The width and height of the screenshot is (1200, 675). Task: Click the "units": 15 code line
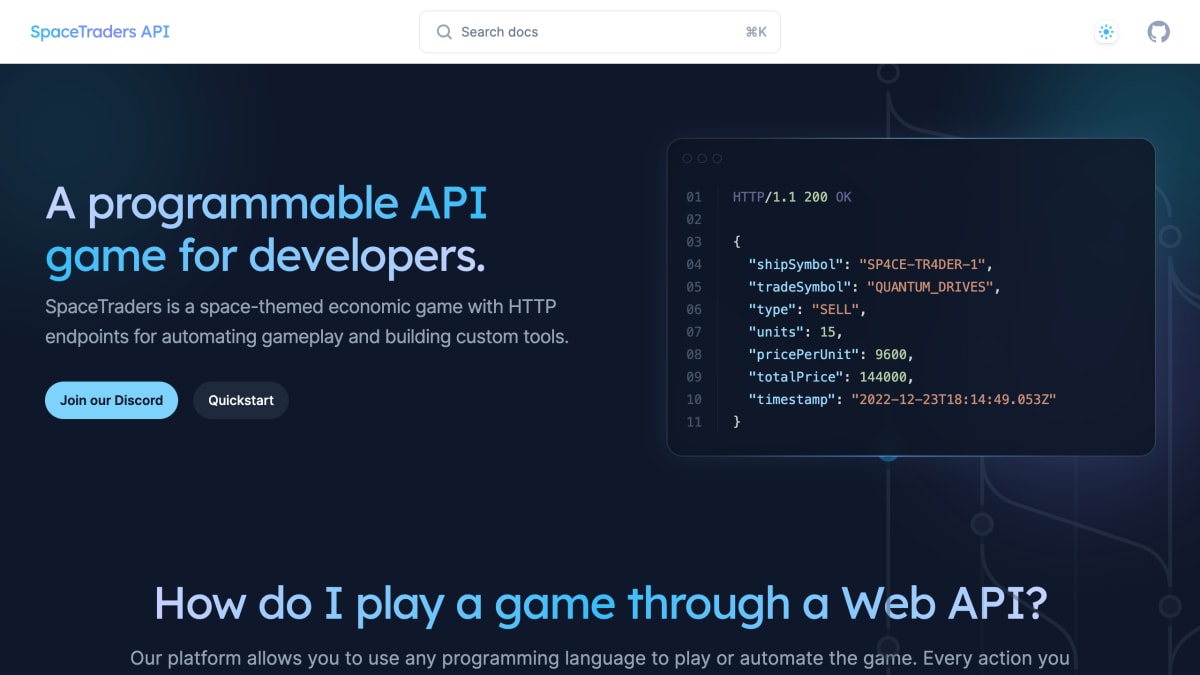pos(795,332)
